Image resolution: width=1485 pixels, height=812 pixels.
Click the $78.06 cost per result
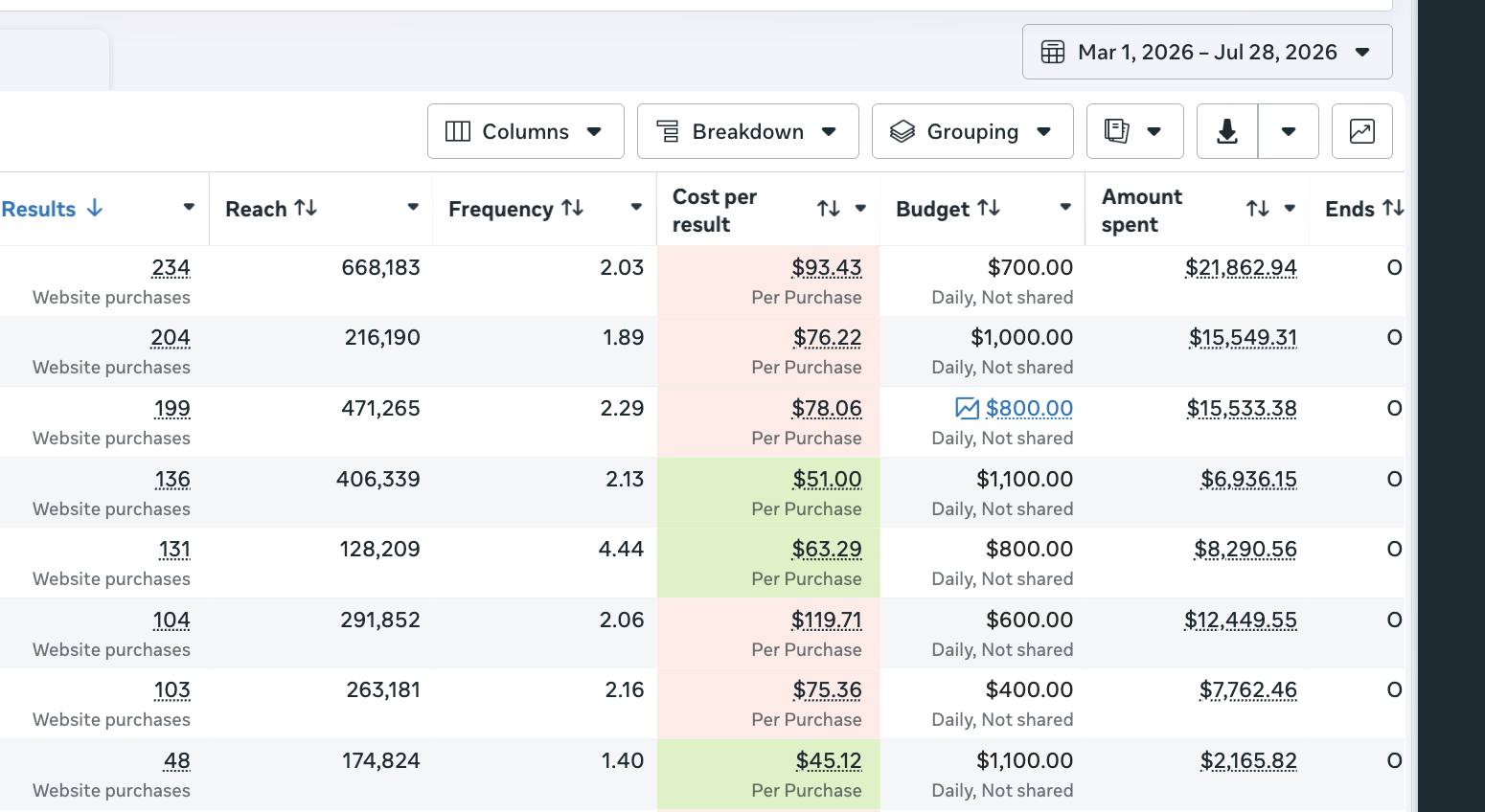click(x=827, y=409)
